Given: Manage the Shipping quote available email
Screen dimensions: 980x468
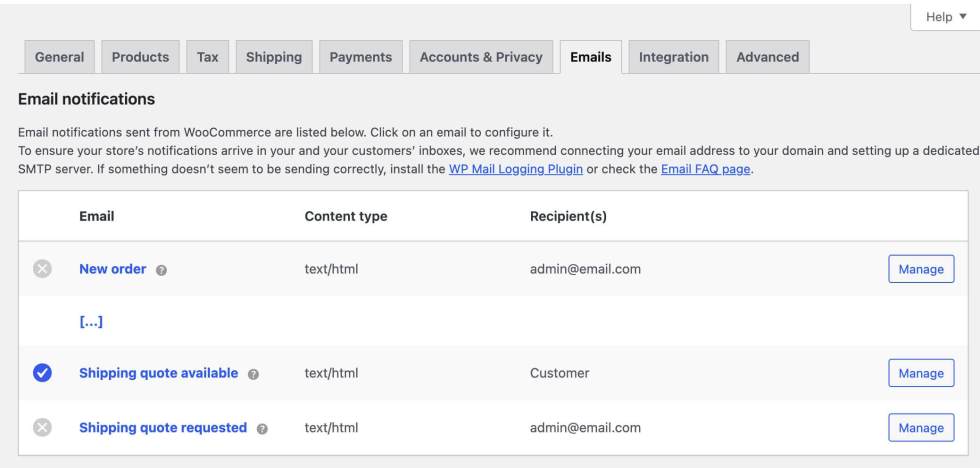Looking at the screenshot, I should (921, 373).
